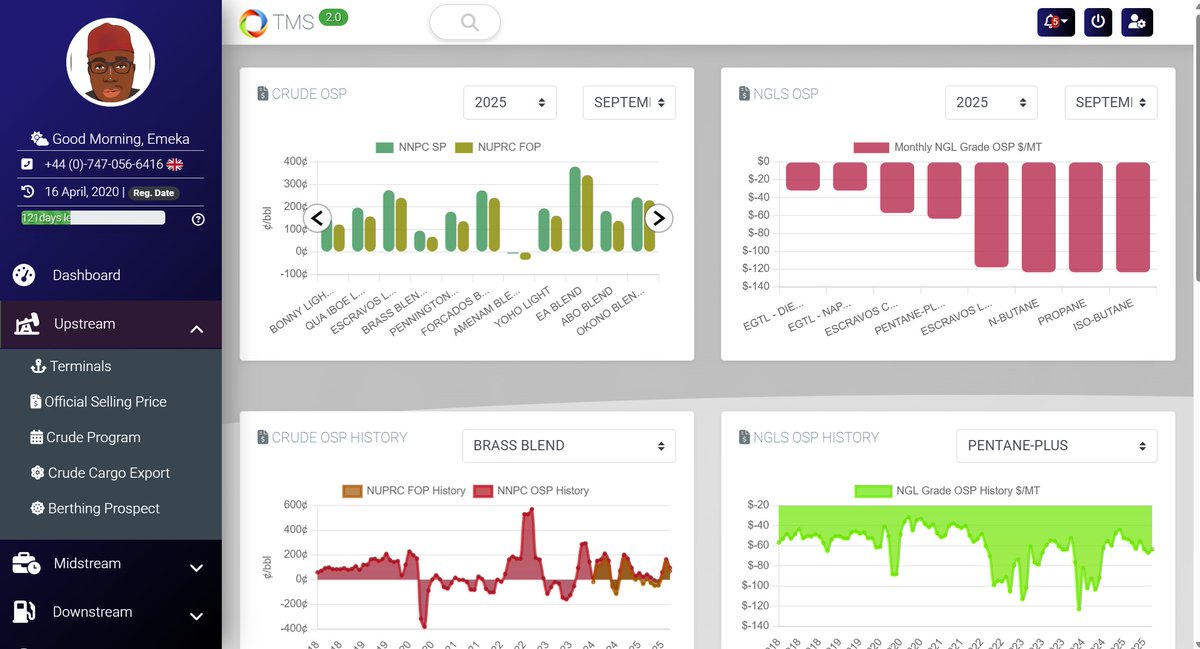1200x649 pixels.
Task: Open the Crude Cargo Export page
Action: point(111,473)
